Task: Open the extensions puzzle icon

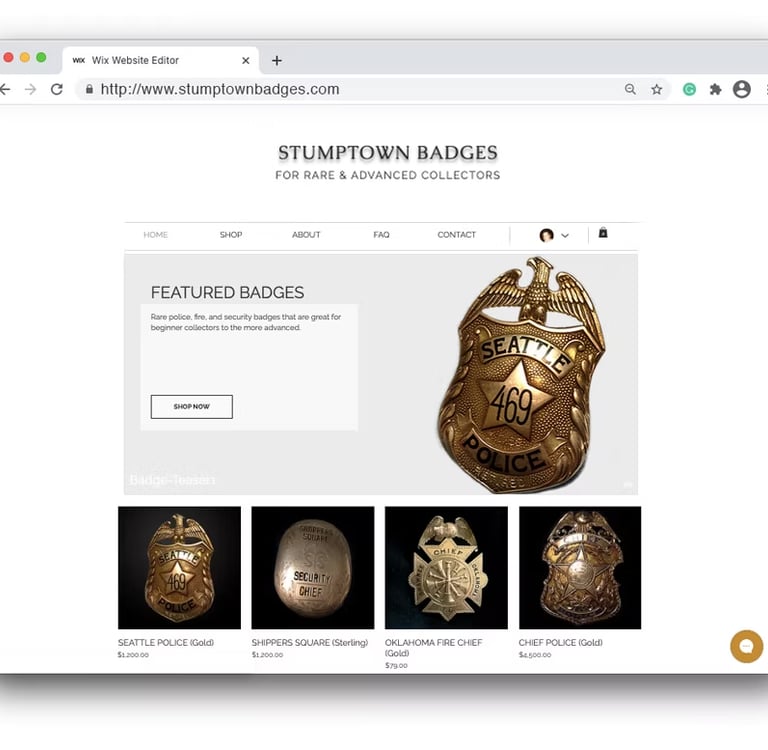Action: (716, 89)
